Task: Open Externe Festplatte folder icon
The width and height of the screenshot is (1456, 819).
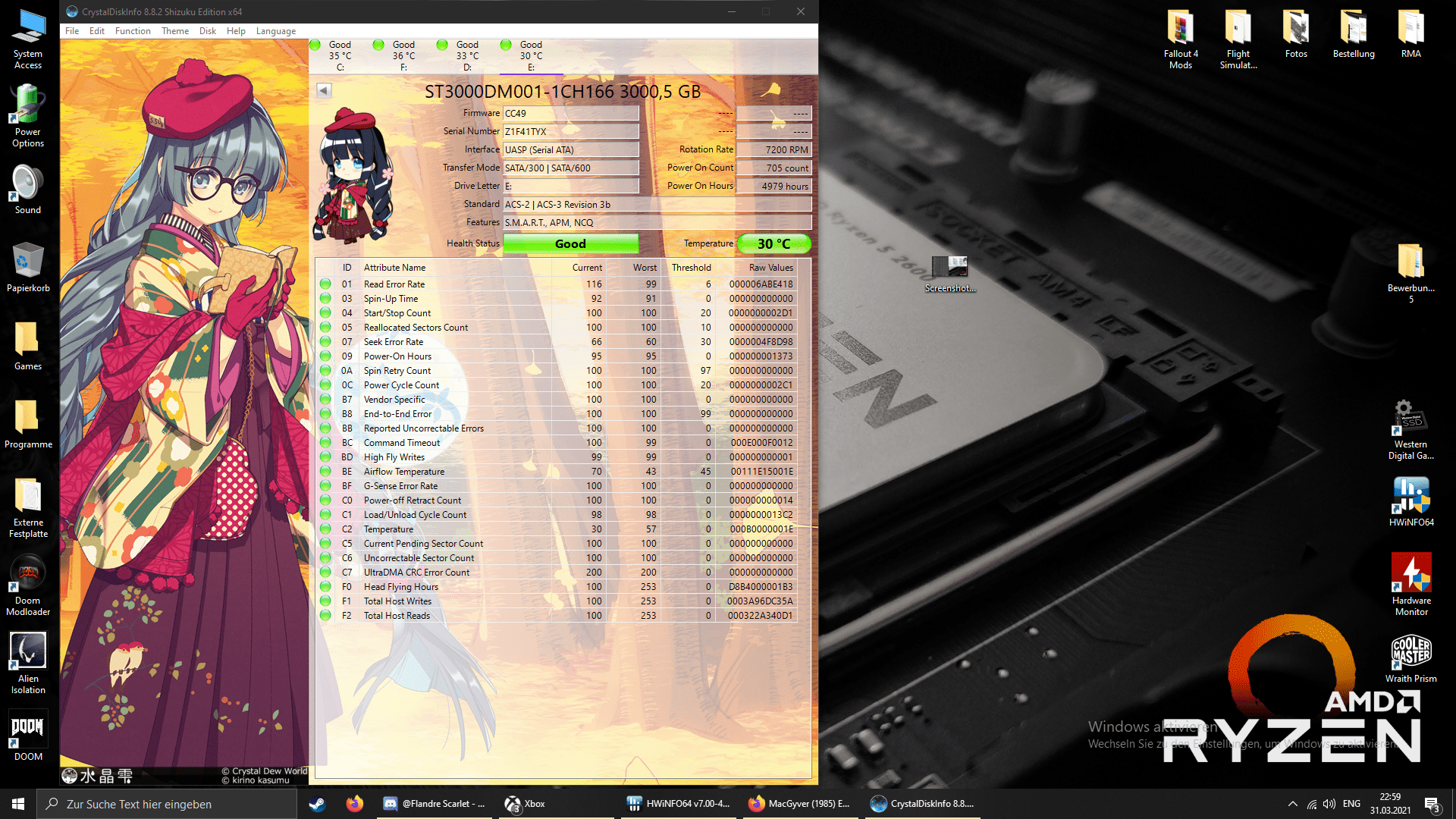Action: [28, 508]
